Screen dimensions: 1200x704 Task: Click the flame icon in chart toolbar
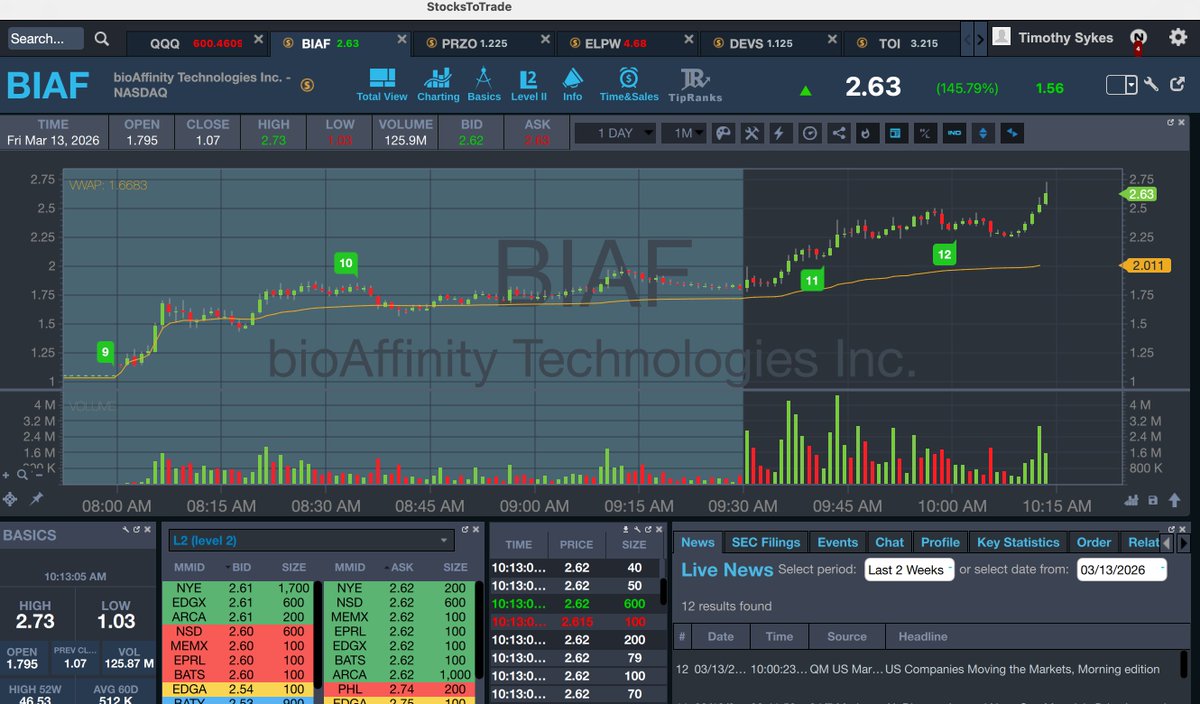(x=867, y=133)
